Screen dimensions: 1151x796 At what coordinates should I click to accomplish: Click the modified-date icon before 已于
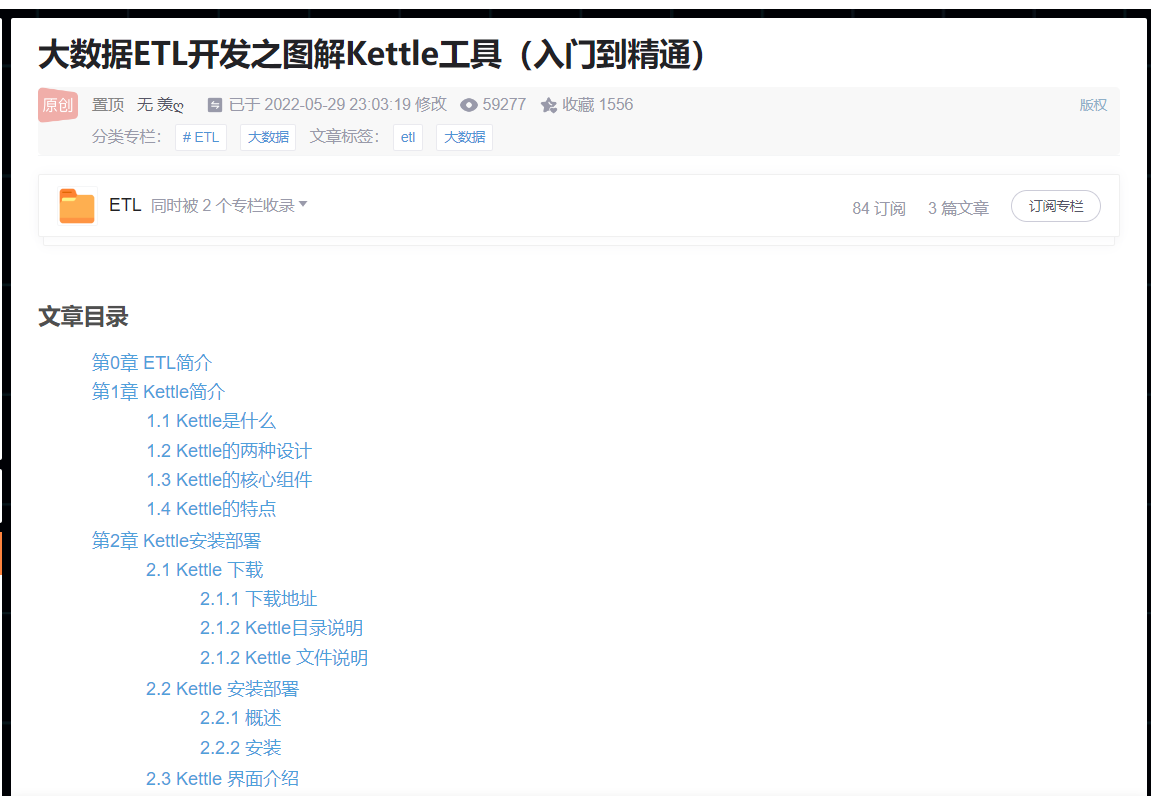click(214, 105)
